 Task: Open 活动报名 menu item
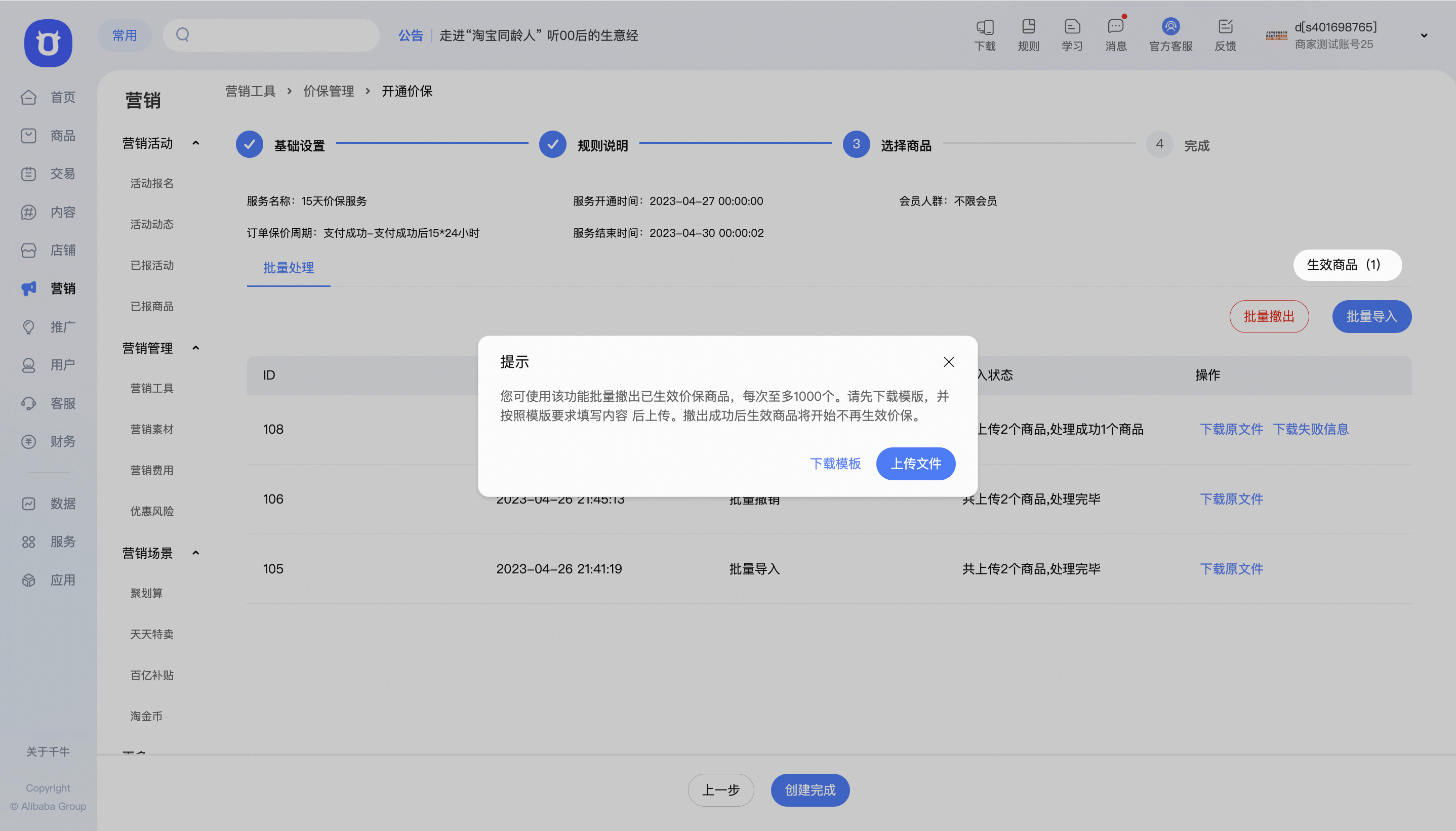152,183
